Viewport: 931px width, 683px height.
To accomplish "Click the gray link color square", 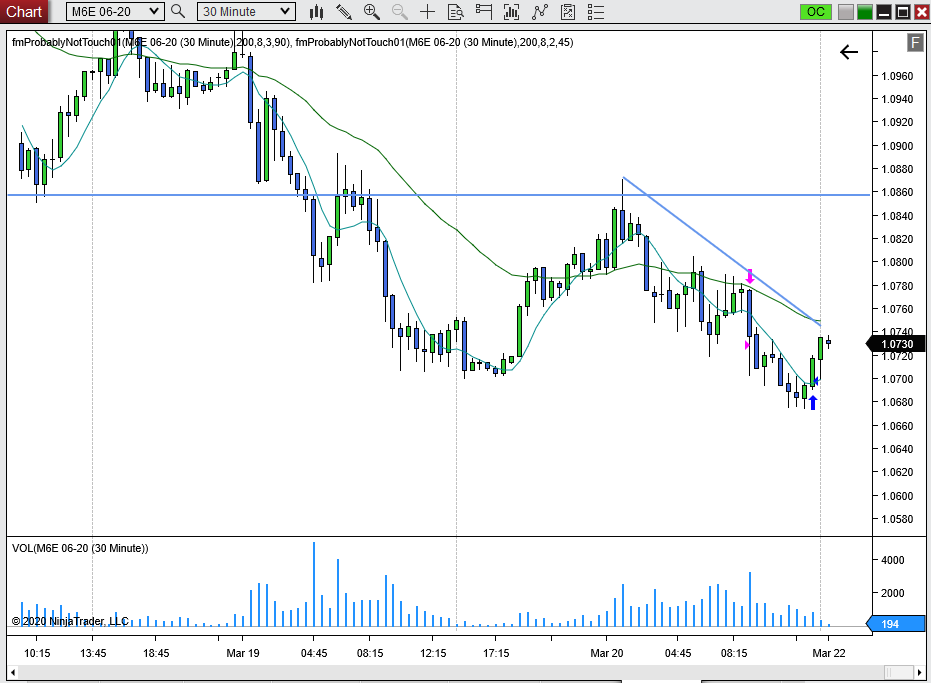I will [x=846, y=12].
